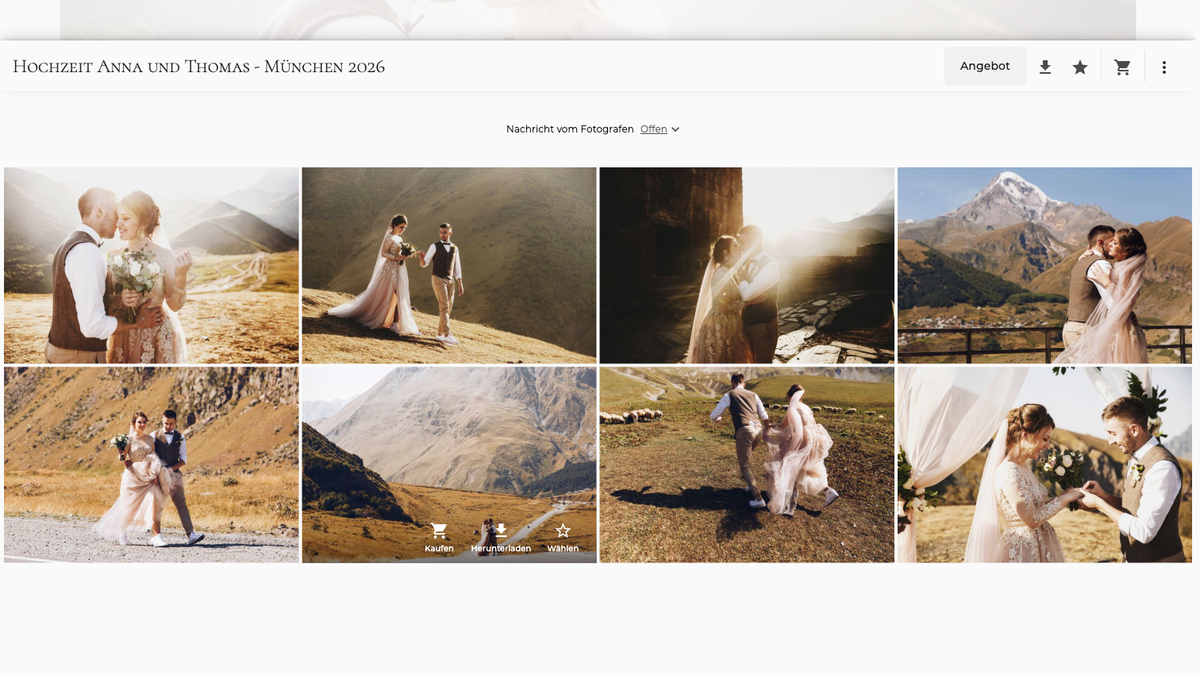The width and height of the screenshot is (1200, 675).
Task: Open the ring exchange ceremony photo
Action: [x=1044, y=464]
